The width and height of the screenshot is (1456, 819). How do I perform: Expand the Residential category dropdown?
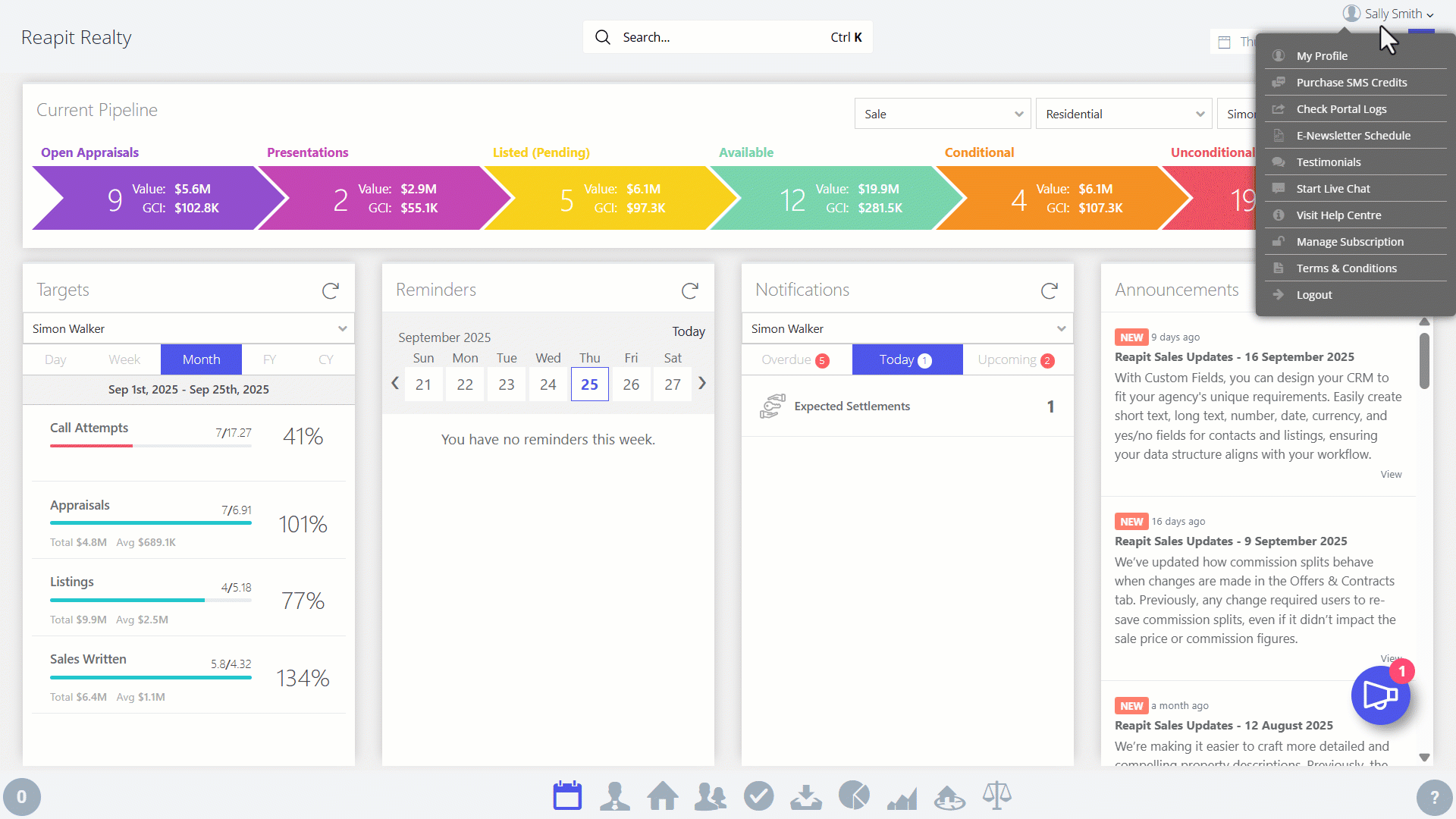(x=1124, y=114)
